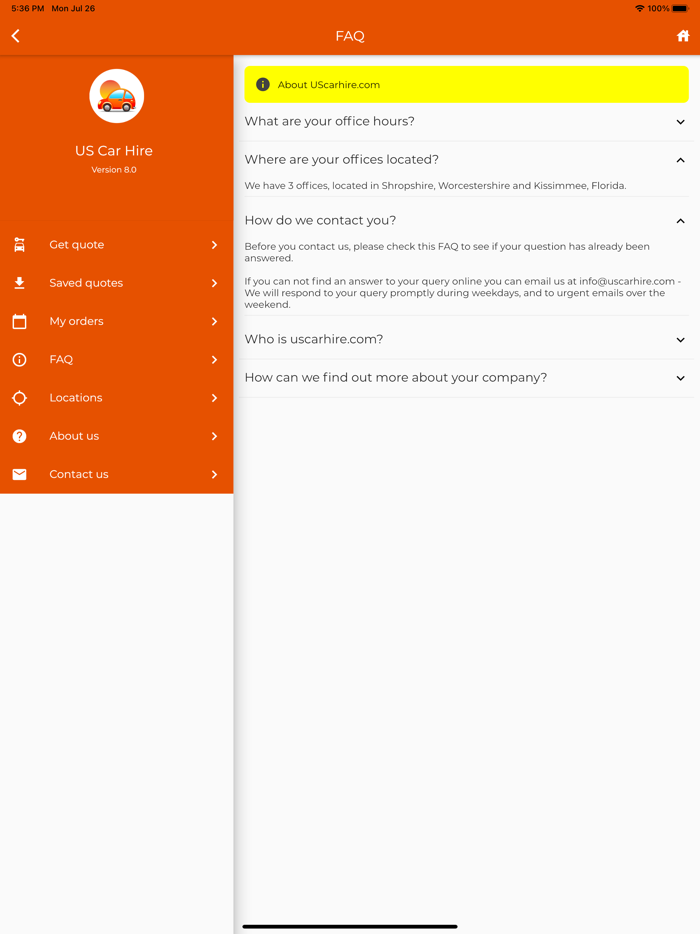Click the My orders calendar icon
The height and width of the screenshot is (934, 700).
[x=20, y=321]
